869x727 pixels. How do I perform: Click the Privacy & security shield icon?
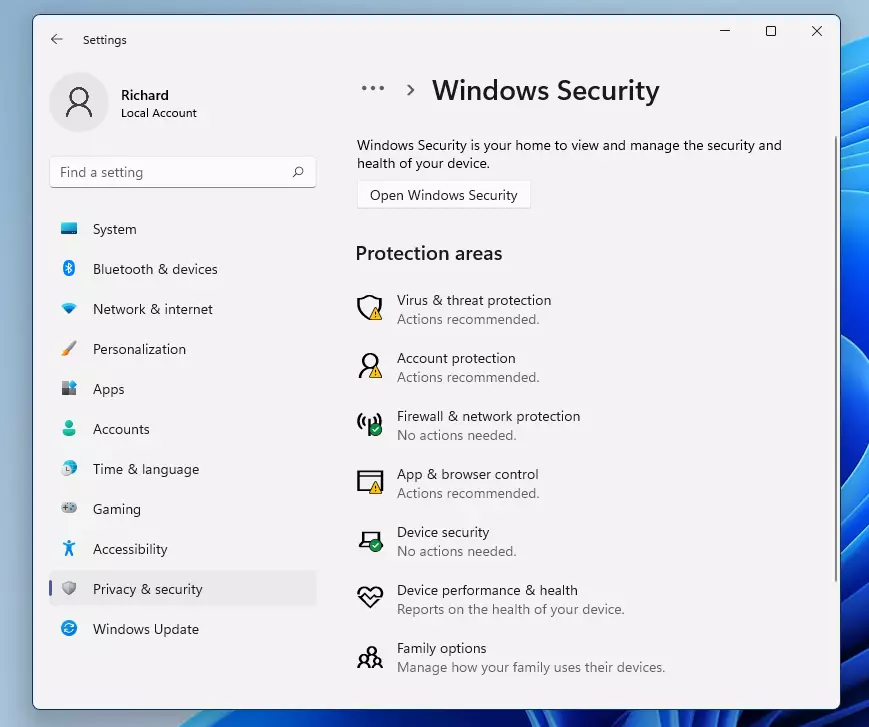pyautogui.click(x=69, y=588)
